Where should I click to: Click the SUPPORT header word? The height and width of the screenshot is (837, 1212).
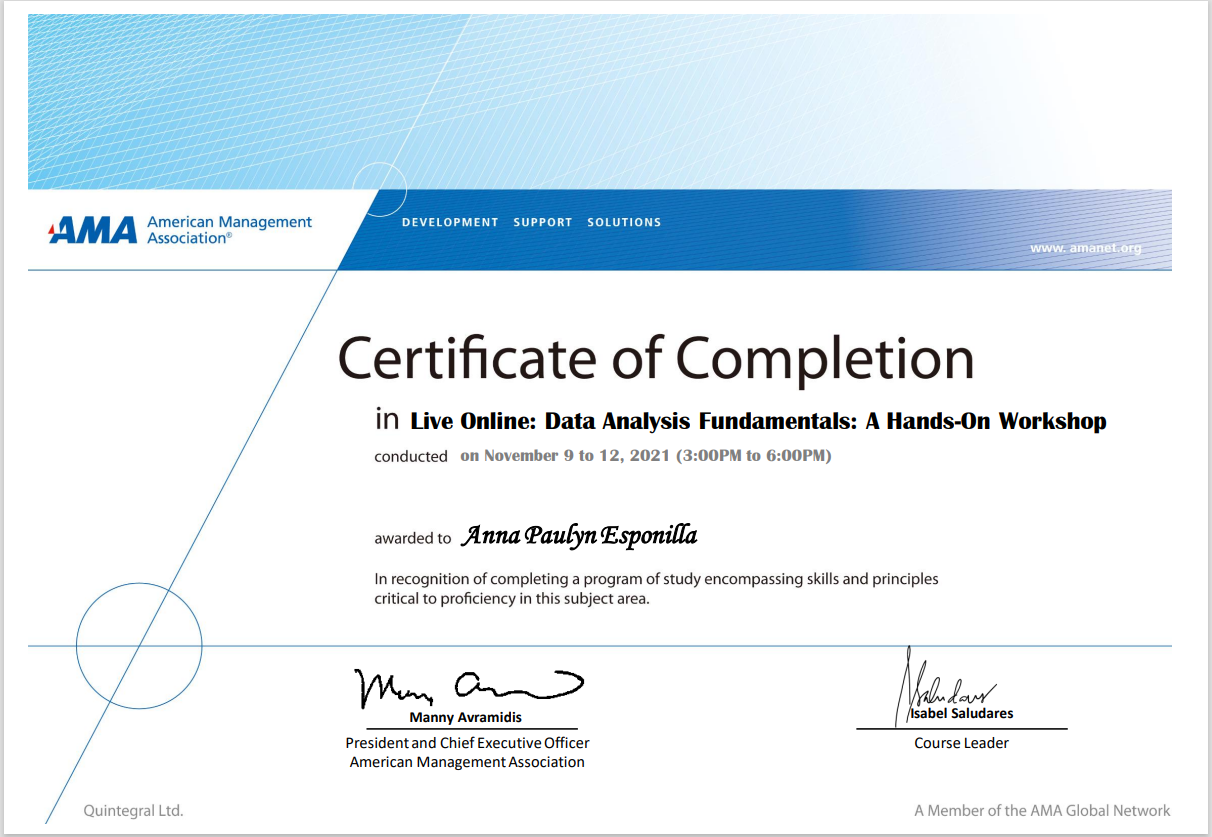click(543, 222)
